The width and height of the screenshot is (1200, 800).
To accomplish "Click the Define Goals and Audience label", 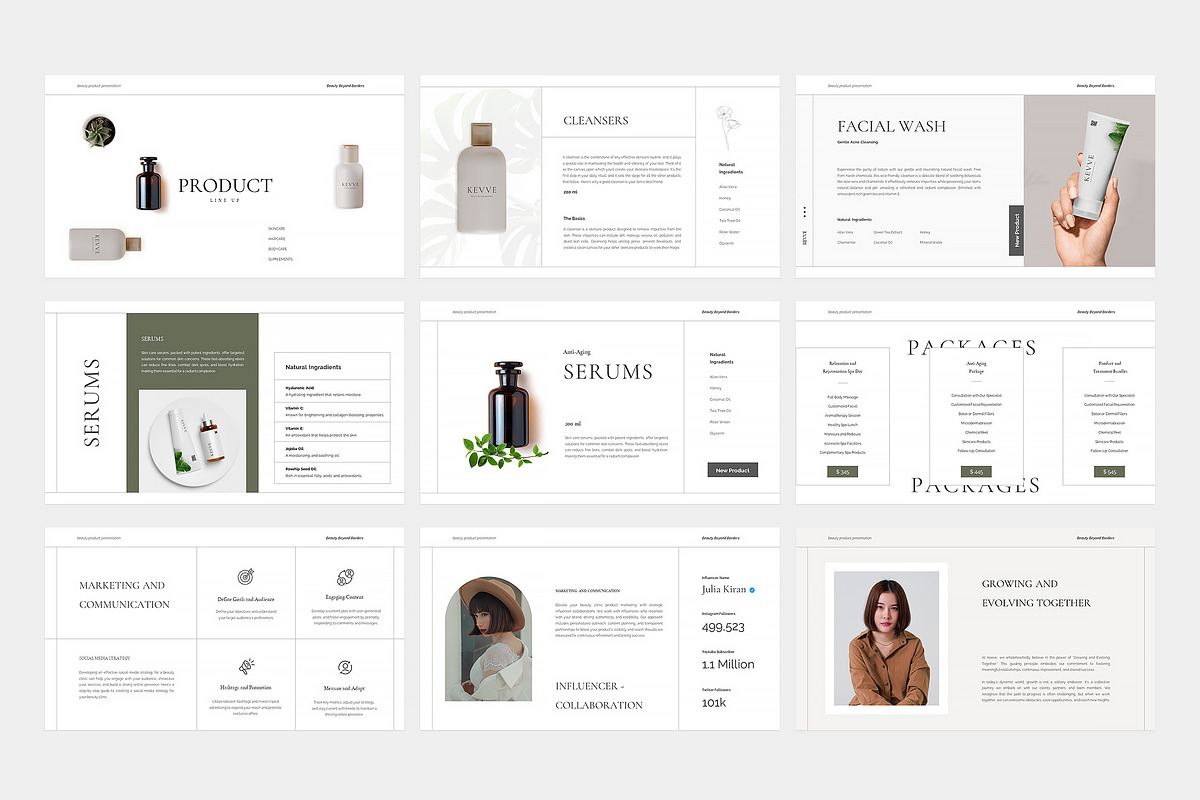I will [x=245, y=599].
